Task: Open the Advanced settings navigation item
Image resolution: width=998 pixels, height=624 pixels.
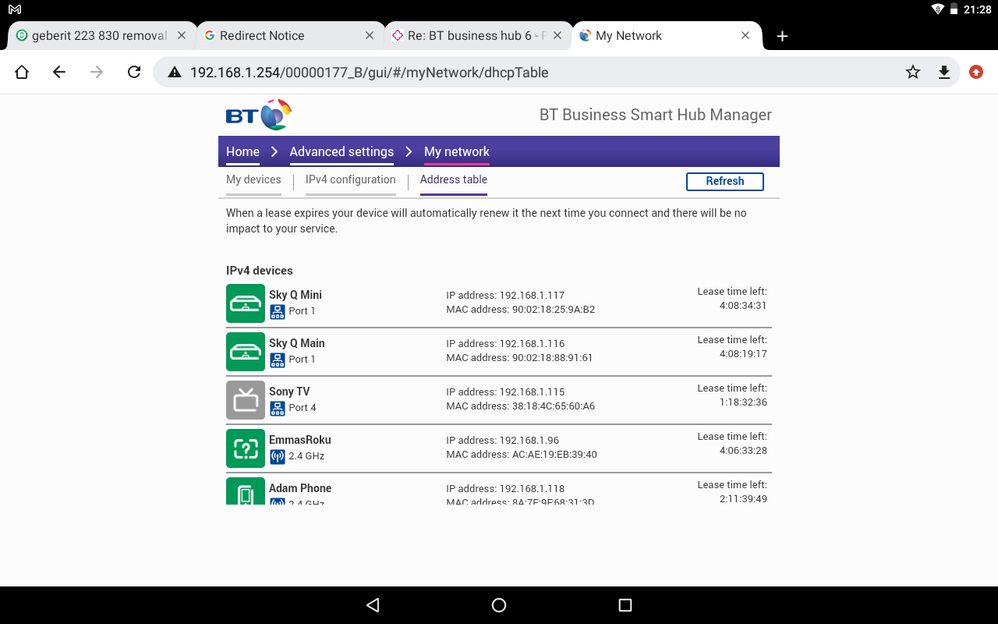Action: point(341,151)
